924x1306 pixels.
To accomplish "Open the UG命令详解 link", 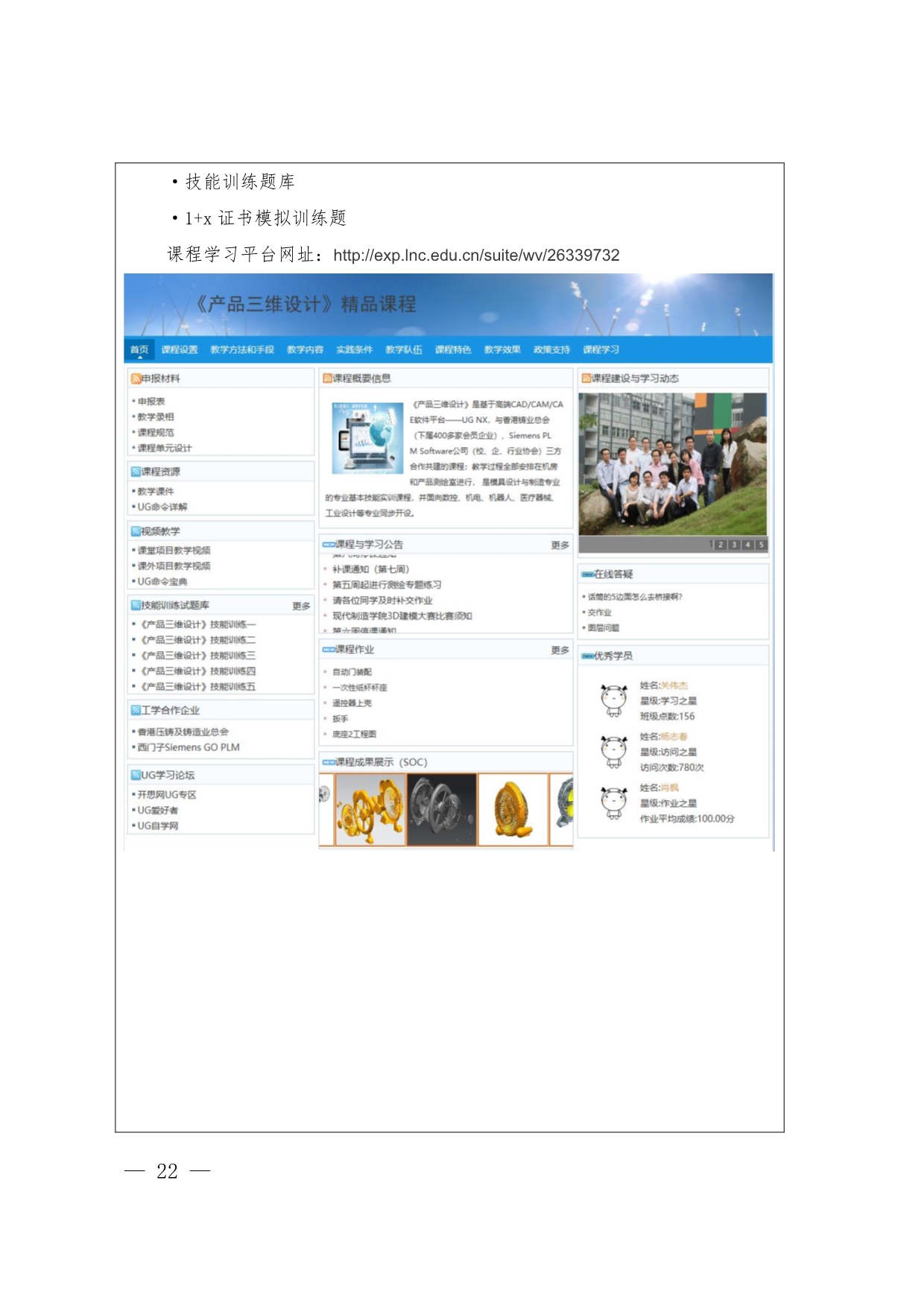I will pyautogui.click(x=162, y=507).
